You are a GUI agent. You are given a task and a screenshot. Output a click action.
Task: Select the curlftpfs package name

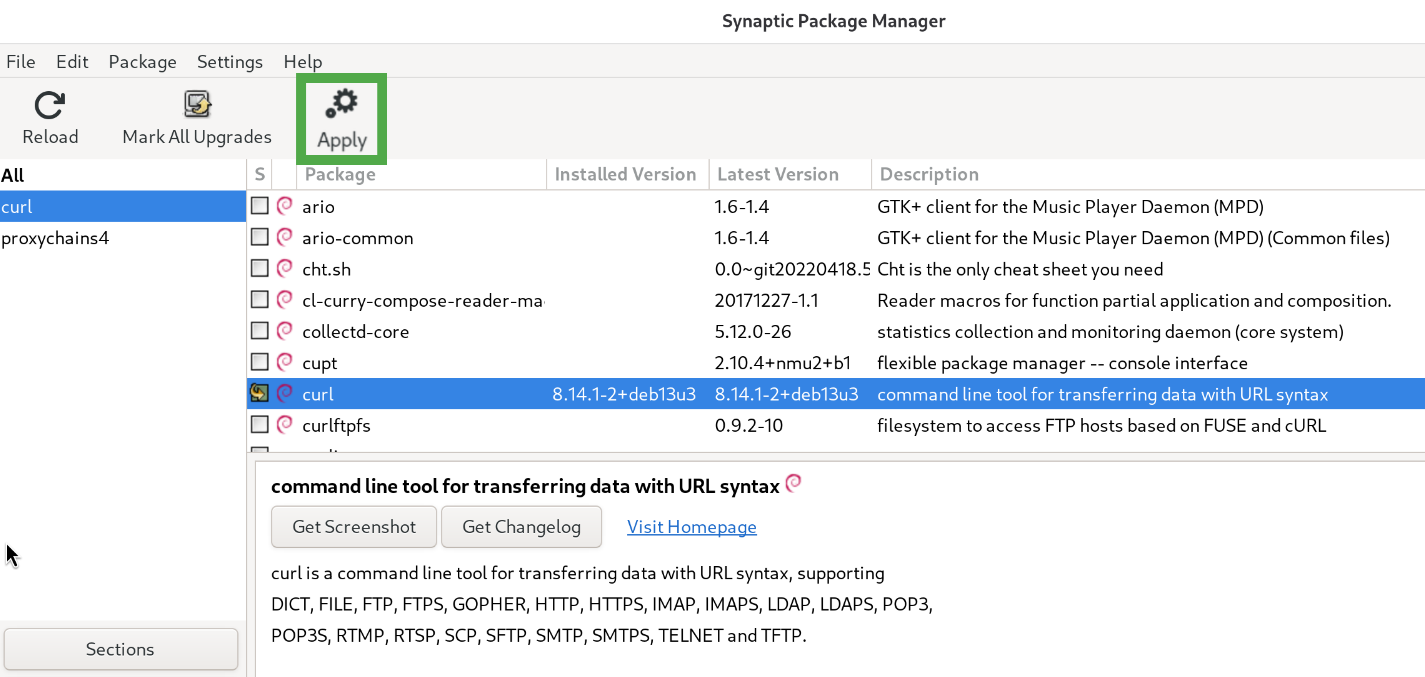336,425
